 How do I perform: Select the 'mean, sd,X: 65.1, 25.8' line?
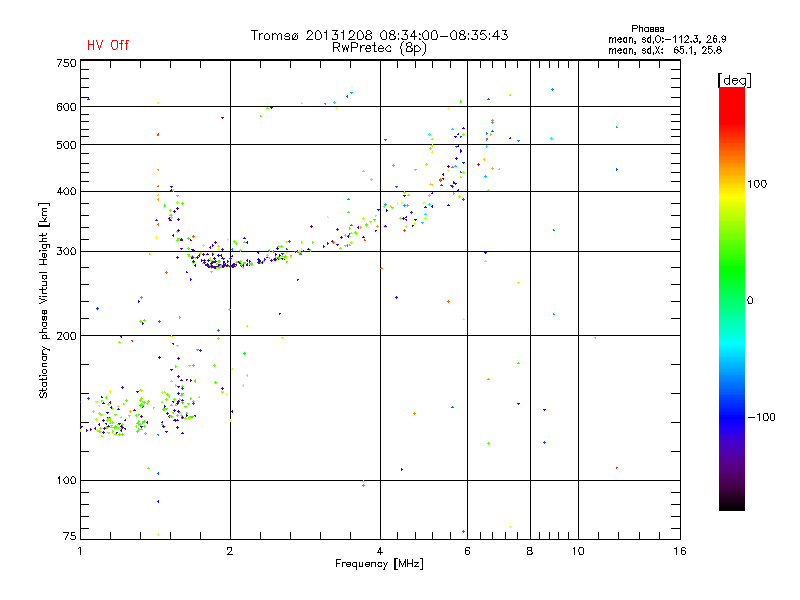(x=665, y=50)
